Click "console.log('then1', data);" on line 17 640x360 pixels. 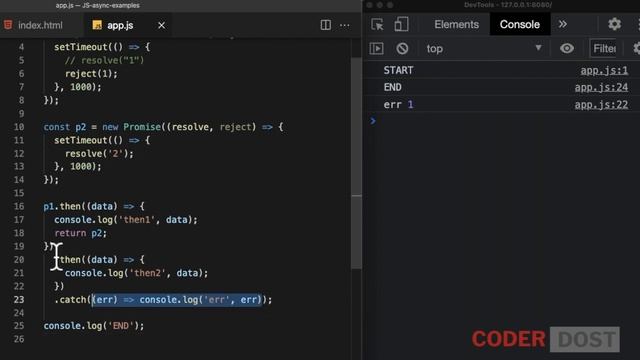pos(126,220)
